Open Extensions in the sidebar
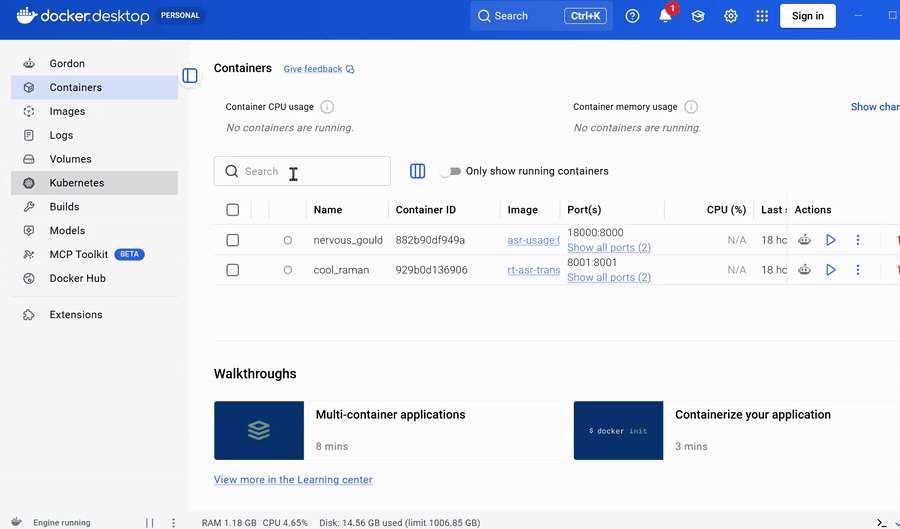The image size is (900, 529). pos(94,314)
